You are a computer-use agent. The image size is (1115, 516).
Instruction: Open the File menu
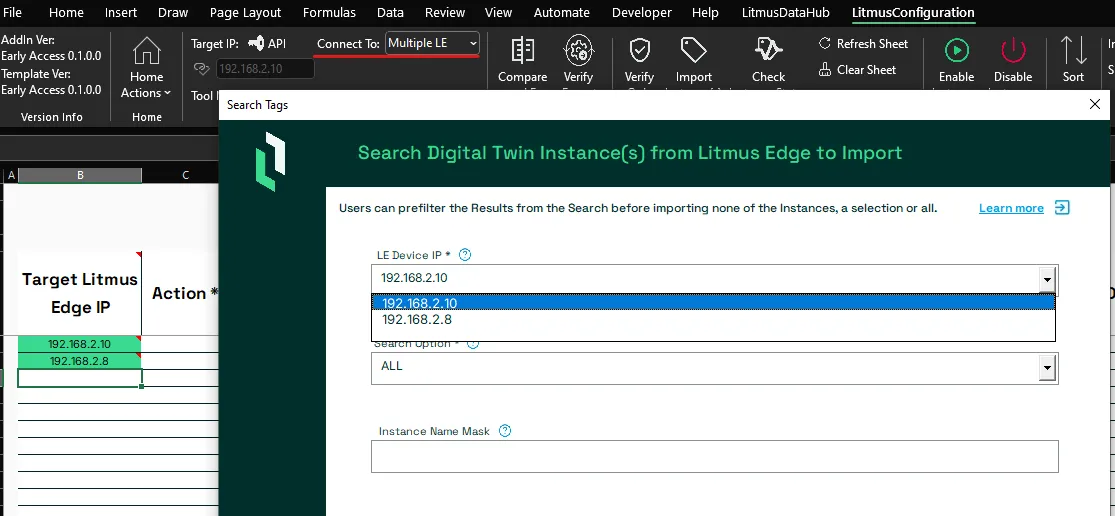point(12,13)
